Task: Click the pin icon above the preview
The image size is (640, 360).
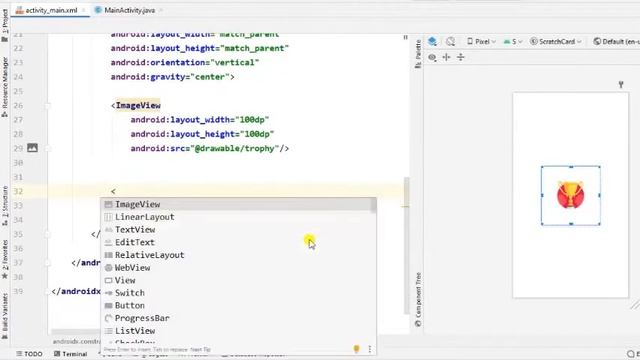Action: coord(621,84)
